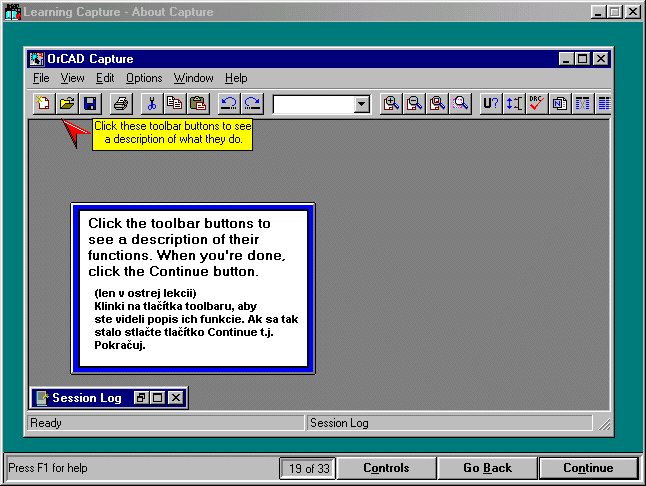Click the Design Rules Check icon
This screenshot has height=486, width=646.
click(x=537, y=103)
